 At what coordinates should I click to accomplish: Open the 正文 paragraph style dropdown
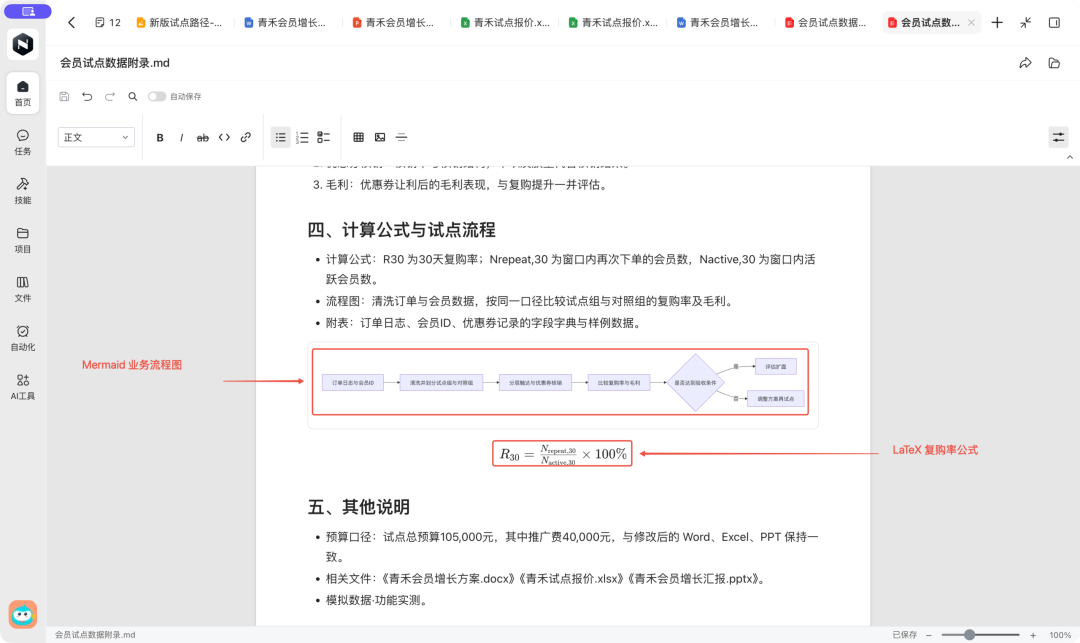[96, 138]
